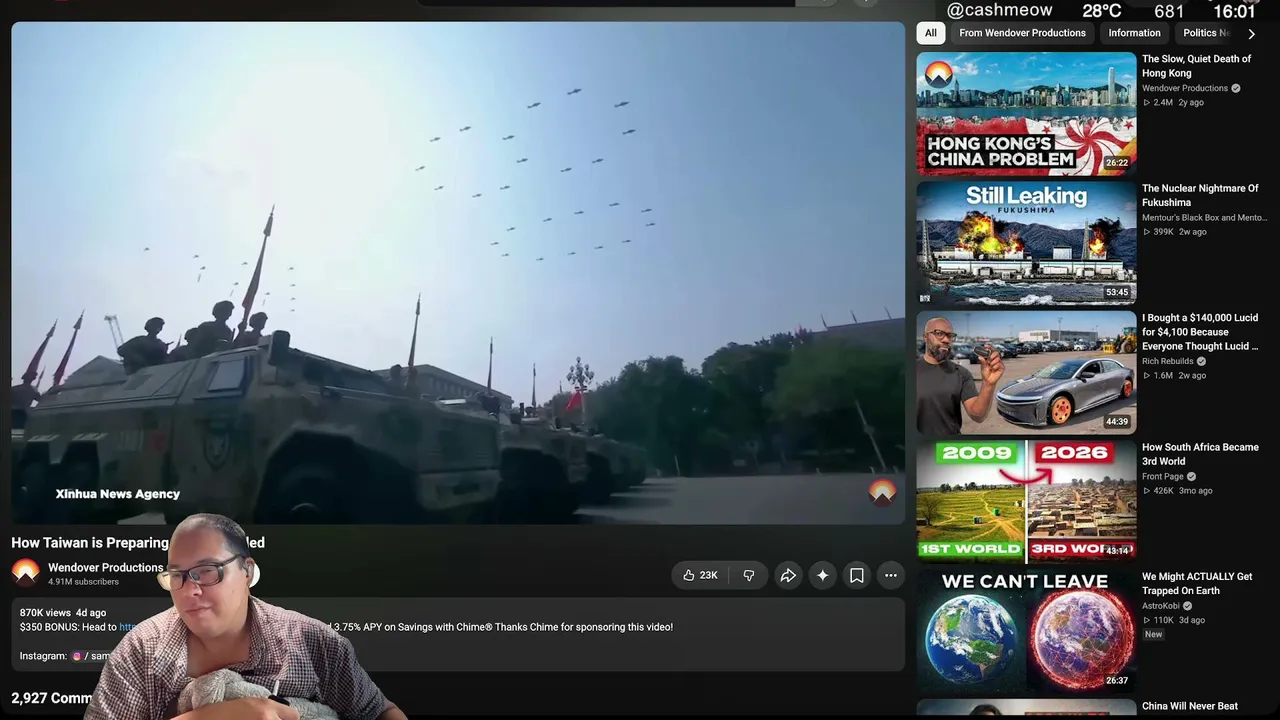Open title The Slow, Quiet Death of Hong Kong
This screenshot has height=720, width=1280.
coord(1196,66)
